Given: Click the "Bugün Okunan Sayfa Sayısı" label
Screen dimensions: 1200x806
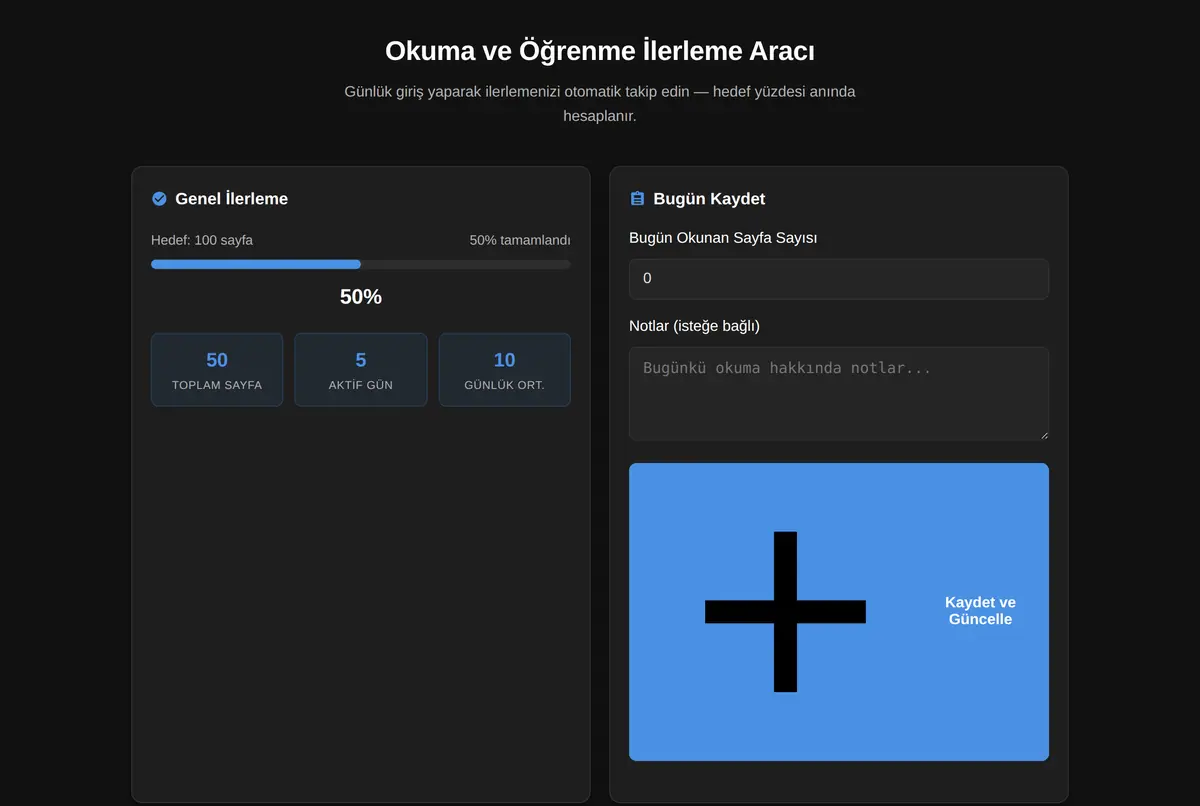Looking at the screenshot, I should [723, 238].
